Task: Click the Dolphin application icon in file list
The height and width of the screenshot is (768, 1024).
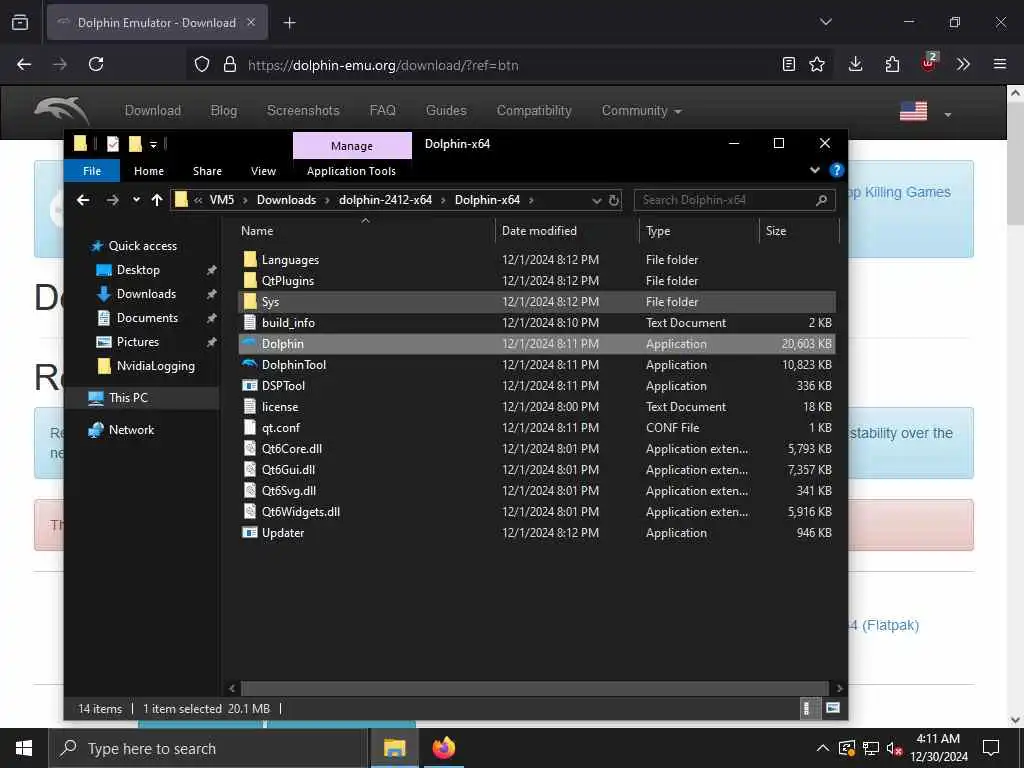Action: (x=249, y=344)
